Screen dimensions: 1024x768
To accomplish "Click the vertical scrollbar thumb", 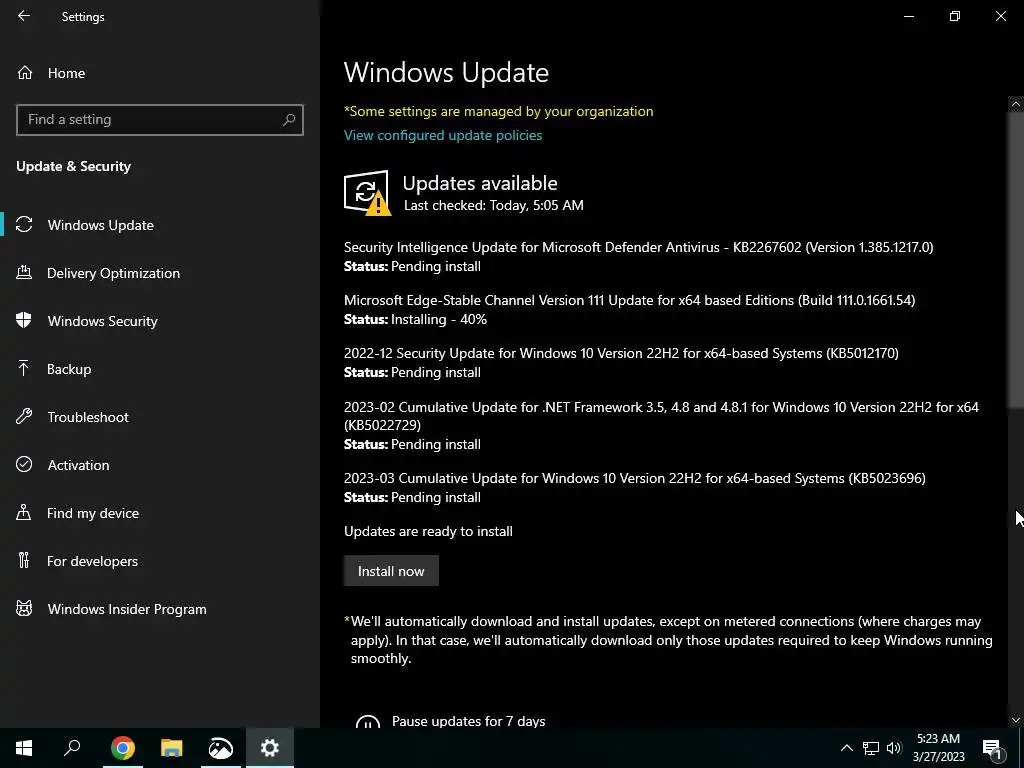I will tap(1016, 260).
